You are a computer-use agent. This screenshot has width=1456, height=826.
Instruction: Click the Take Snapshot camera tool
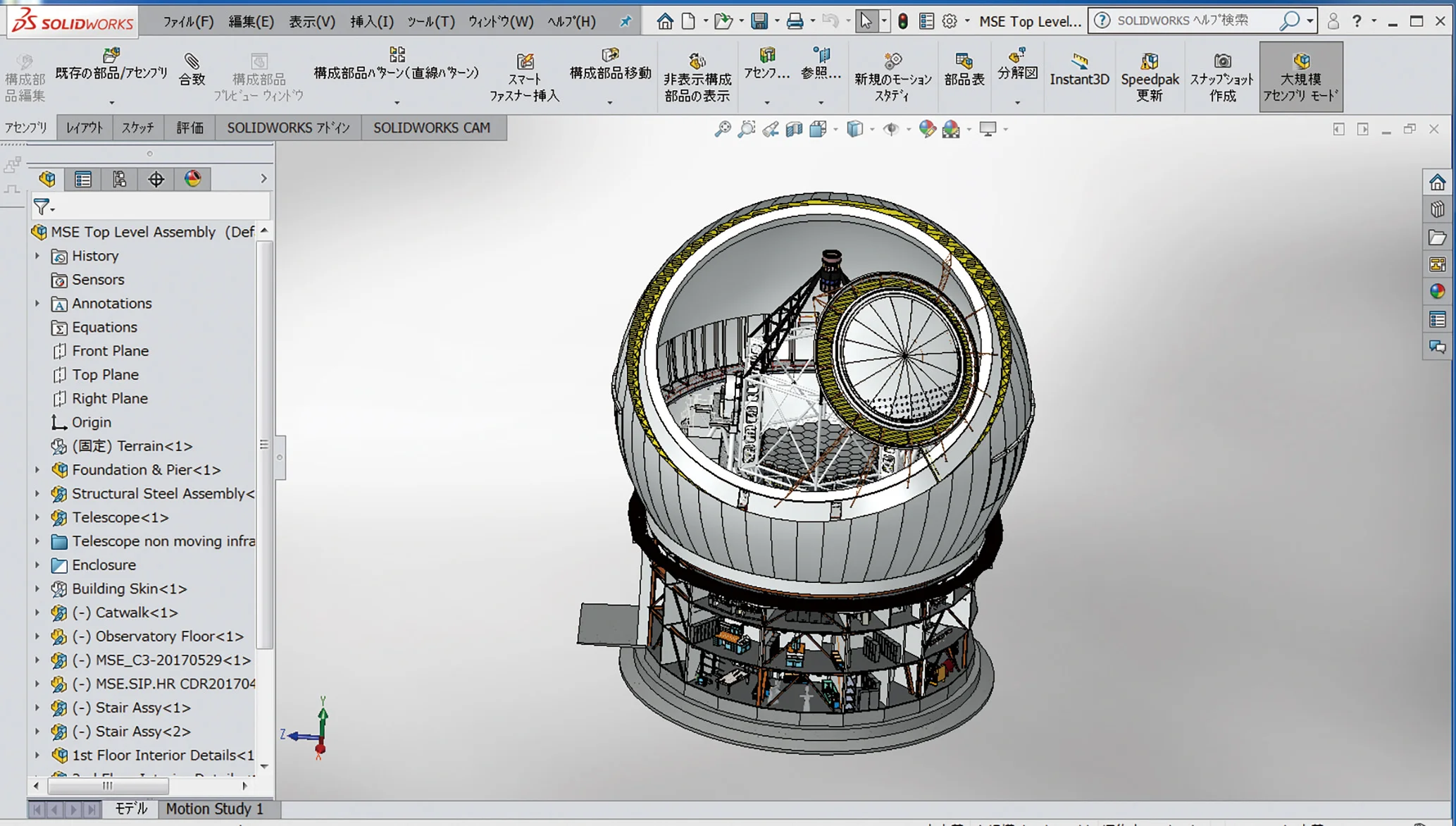1222,78
